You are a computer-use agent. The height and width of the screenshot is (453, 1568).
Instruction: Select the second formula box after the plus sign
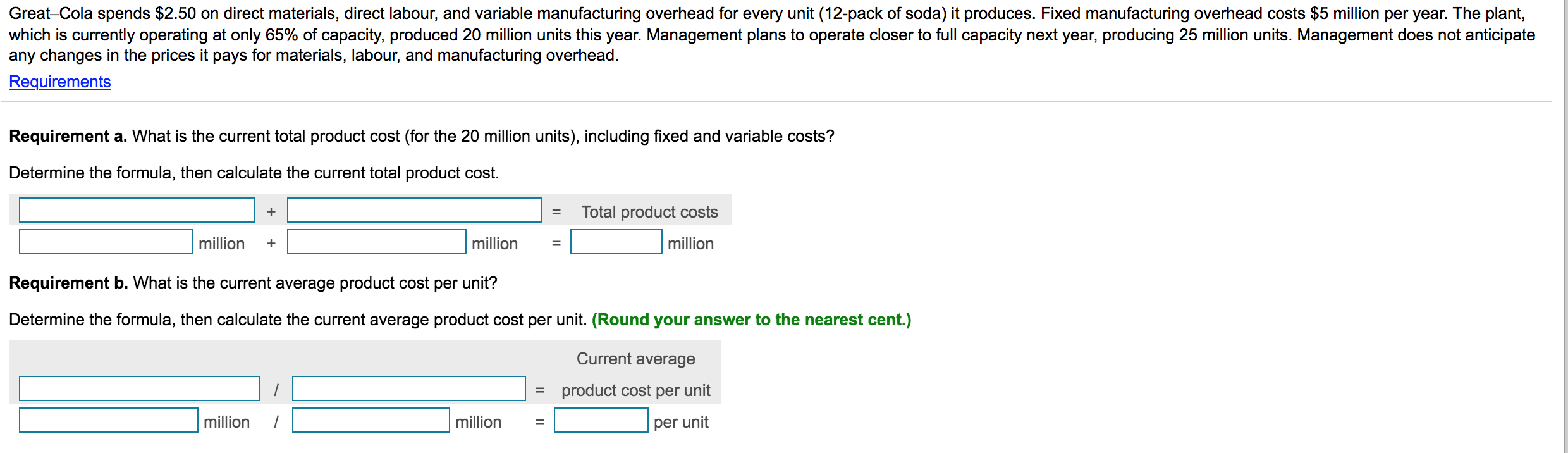(414, 211)
